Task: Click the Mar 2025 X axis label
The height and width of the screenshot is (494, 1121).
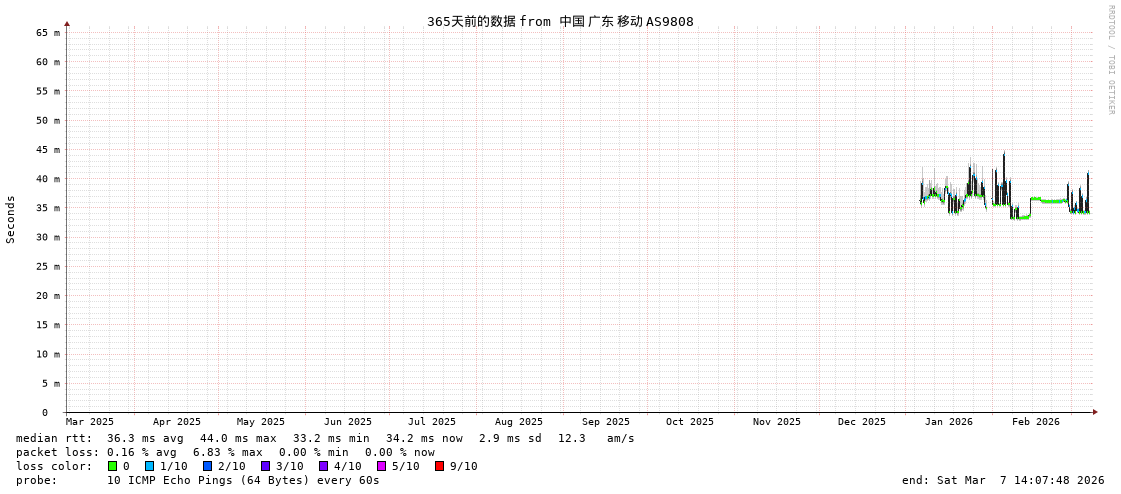Action: click(90, 422)
